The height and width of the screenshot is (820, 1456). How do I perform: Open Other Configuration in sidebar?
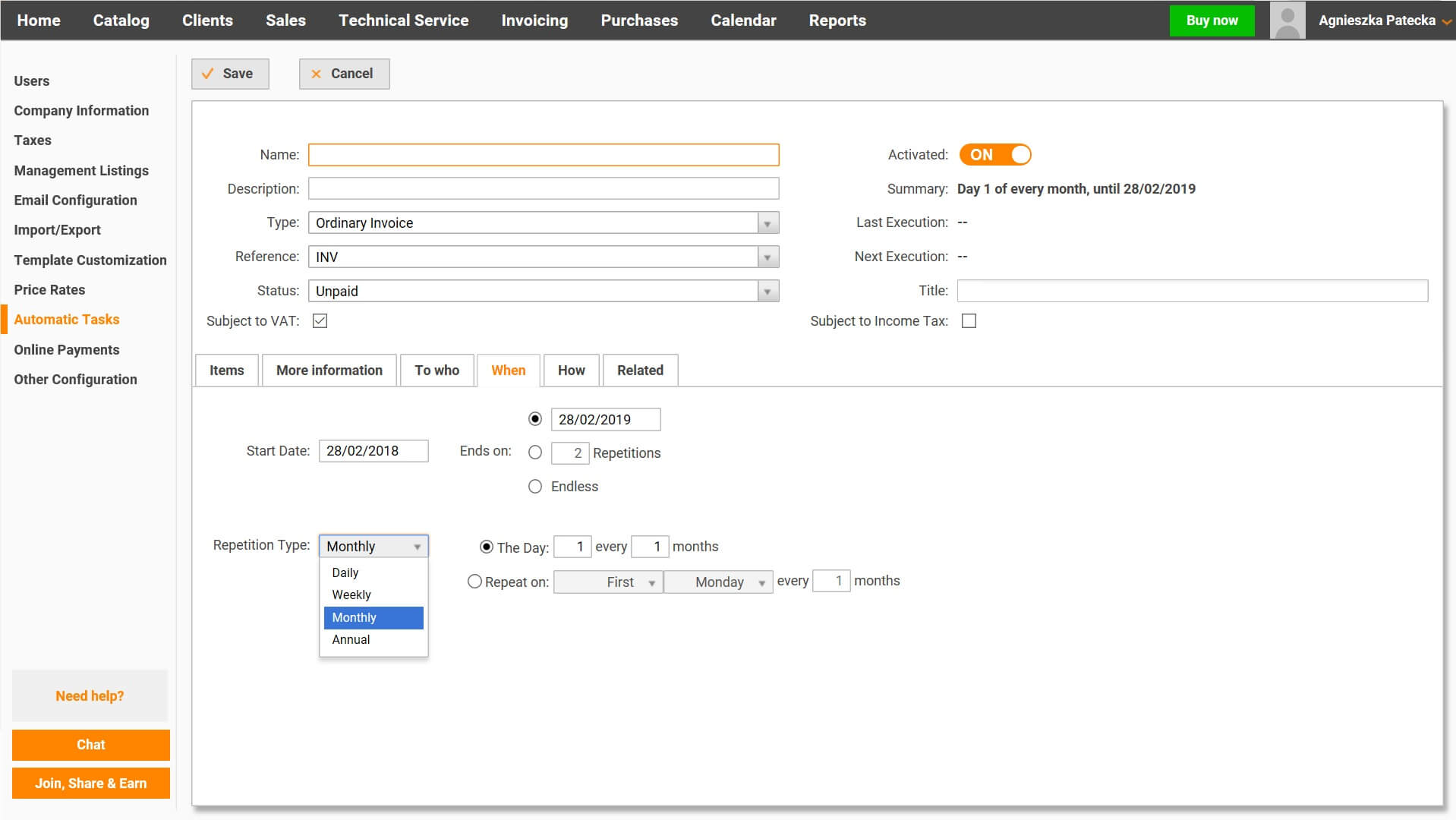tap(75, 380)
